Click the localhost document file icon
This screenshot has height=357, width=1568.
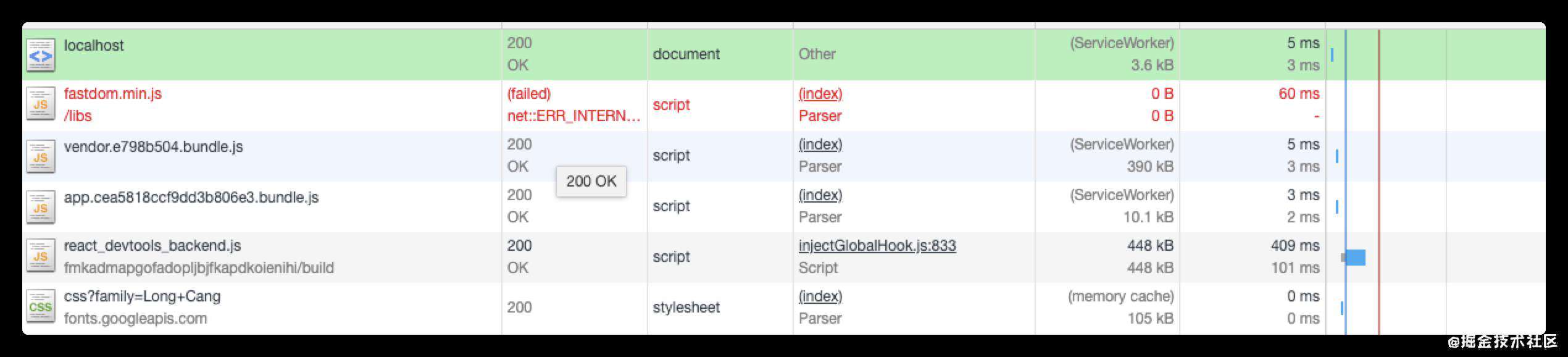41,55
